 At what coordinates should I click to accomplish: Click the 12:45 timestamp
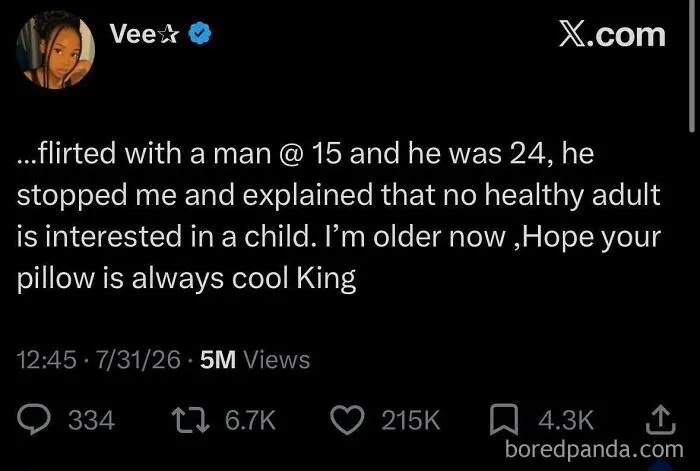(46, 360)
